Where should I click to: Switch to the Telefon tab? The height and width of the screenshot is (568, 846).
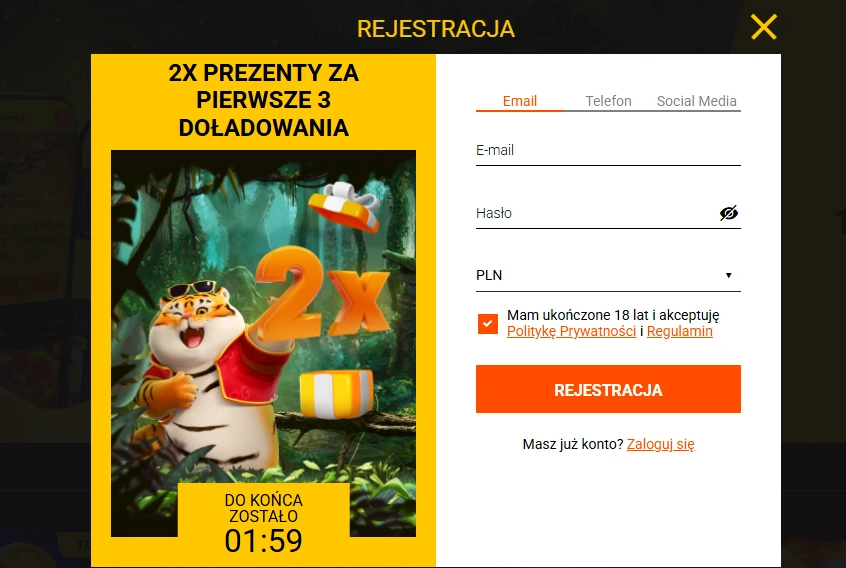coord(608,101)
